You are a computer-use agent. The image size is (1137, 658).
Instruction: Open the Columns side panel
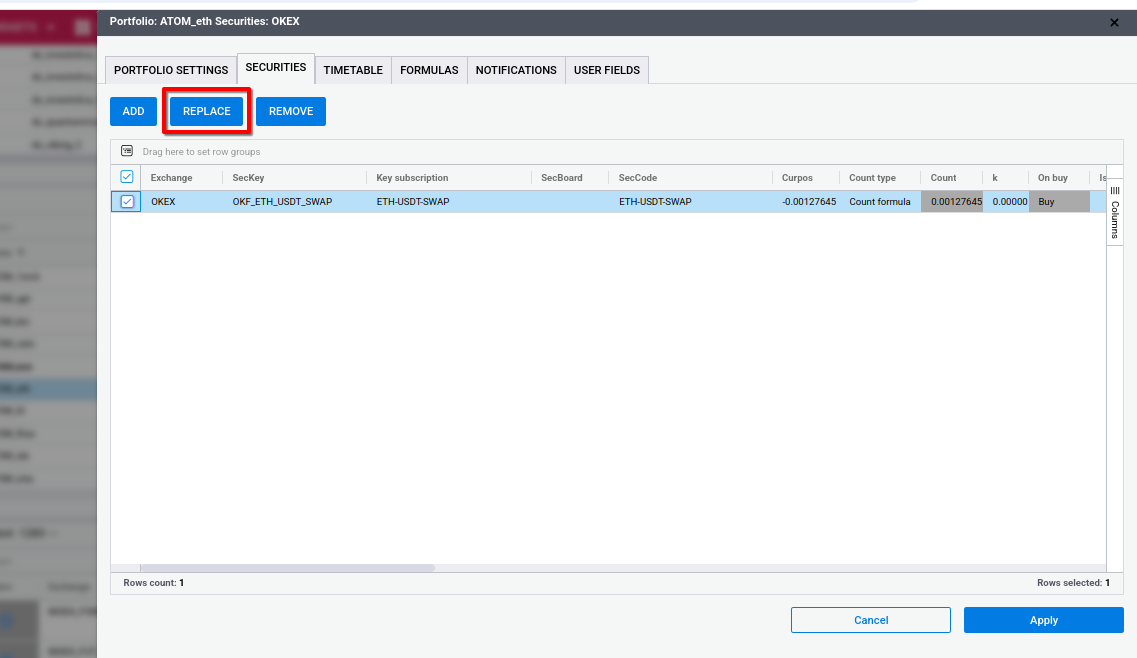(1115, 213)
